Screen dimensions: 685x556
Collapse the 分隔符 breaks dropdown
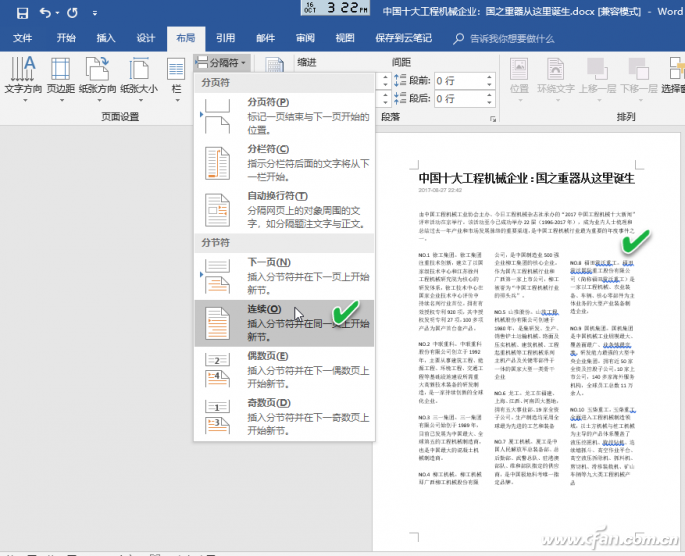click(221, 63)
